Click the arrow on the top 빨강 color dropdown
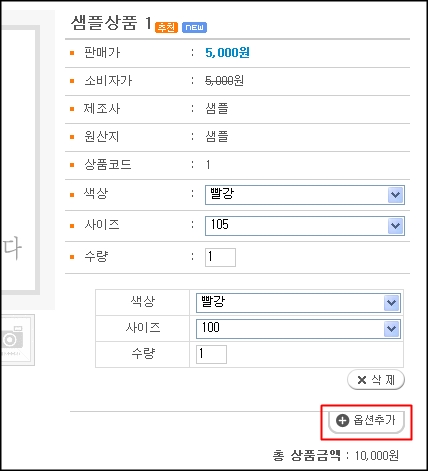This screenshot has width=428, height=471. point(396,195)
